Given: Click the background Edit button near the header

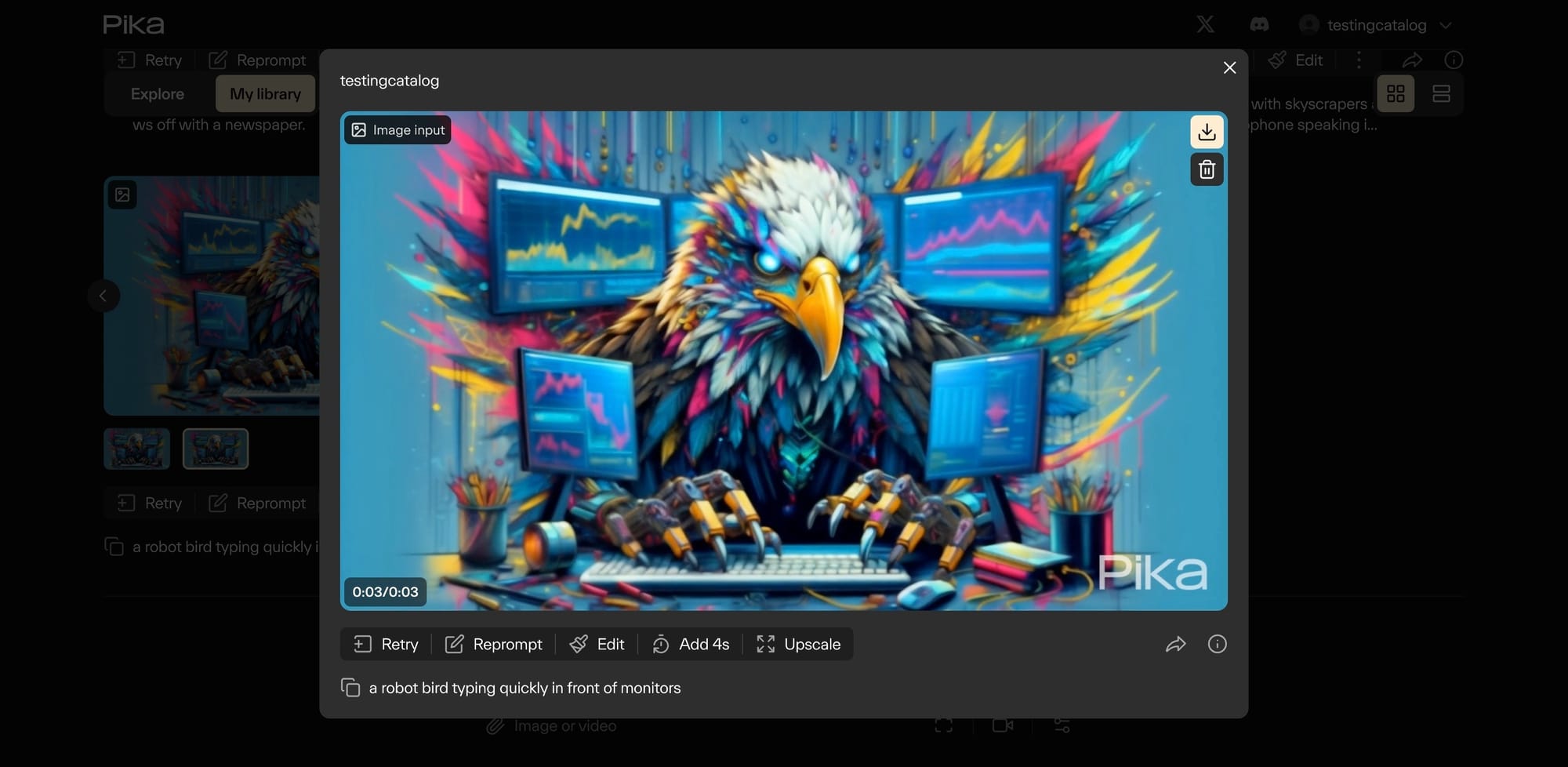Looking at the screenshot, I should [1295, 60].
